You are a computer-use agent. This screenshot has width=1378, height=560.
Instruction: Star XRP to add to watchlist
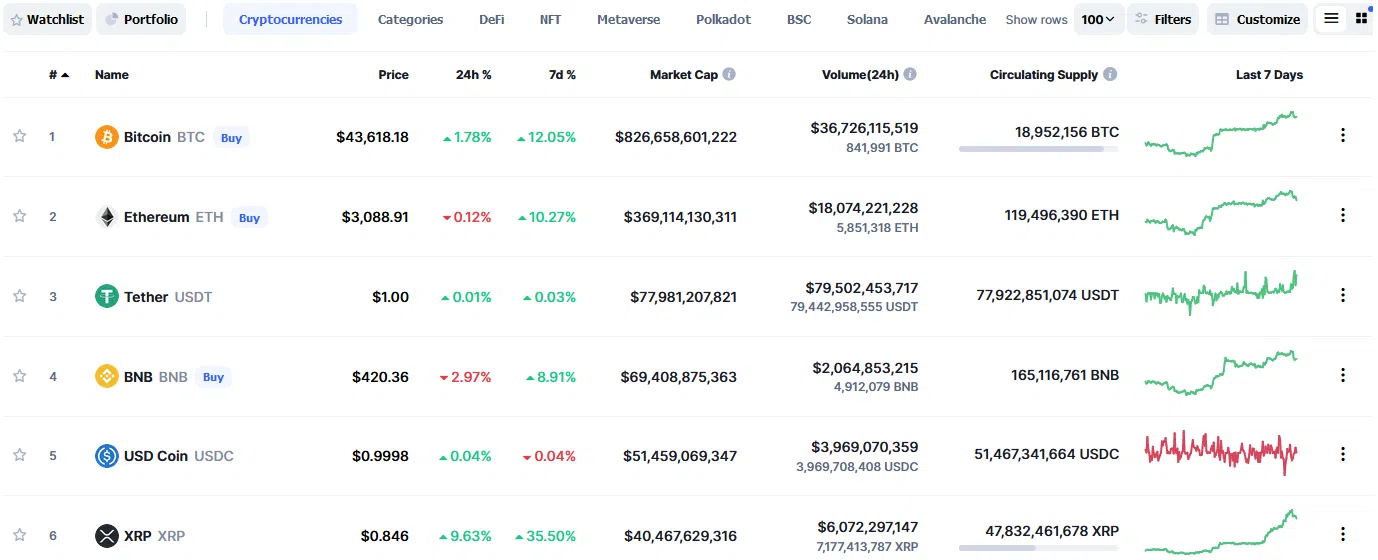point(19,535)
